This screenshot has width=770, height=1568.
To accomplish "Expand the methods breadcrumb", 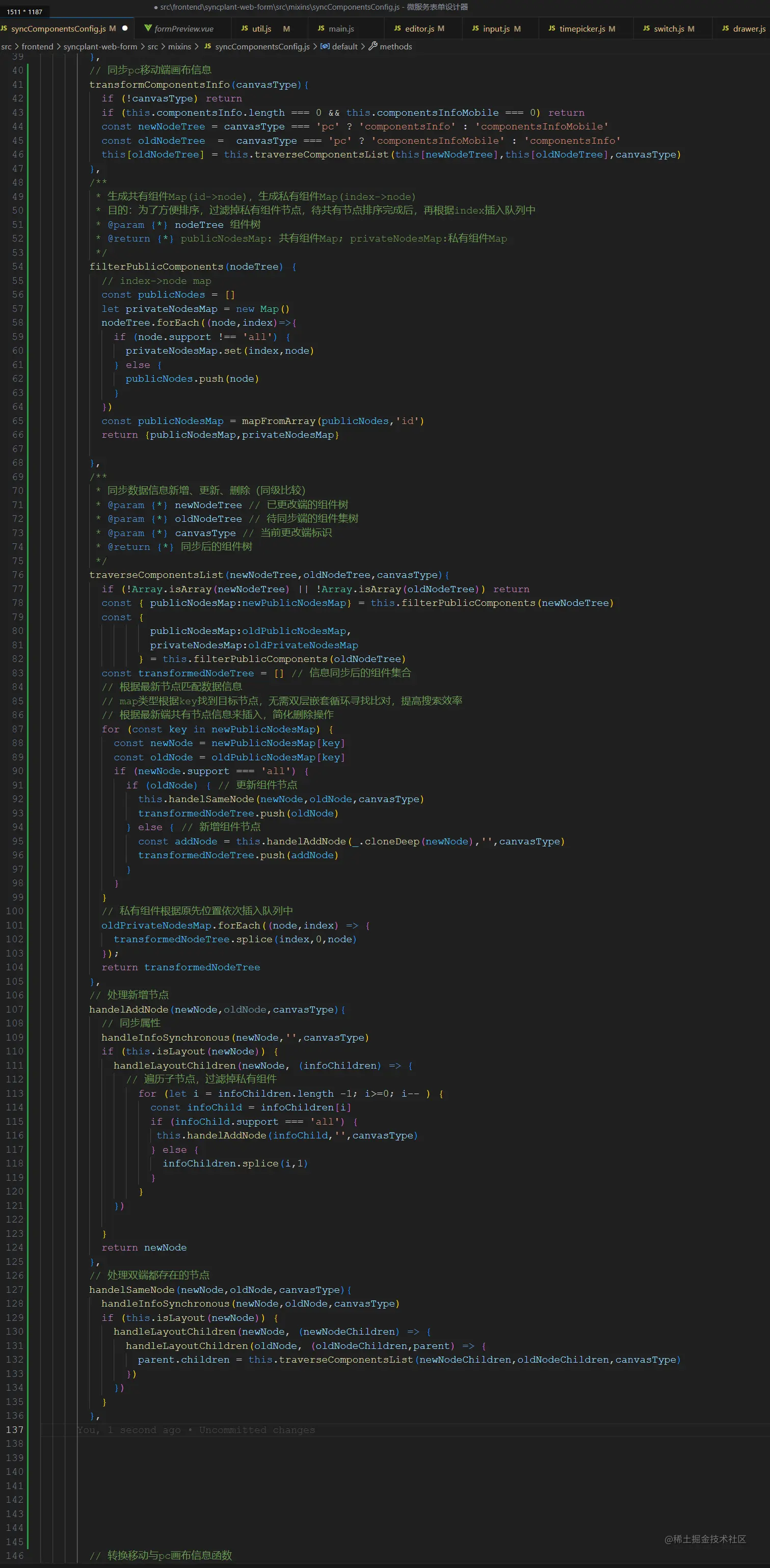I will pos(395,46).
